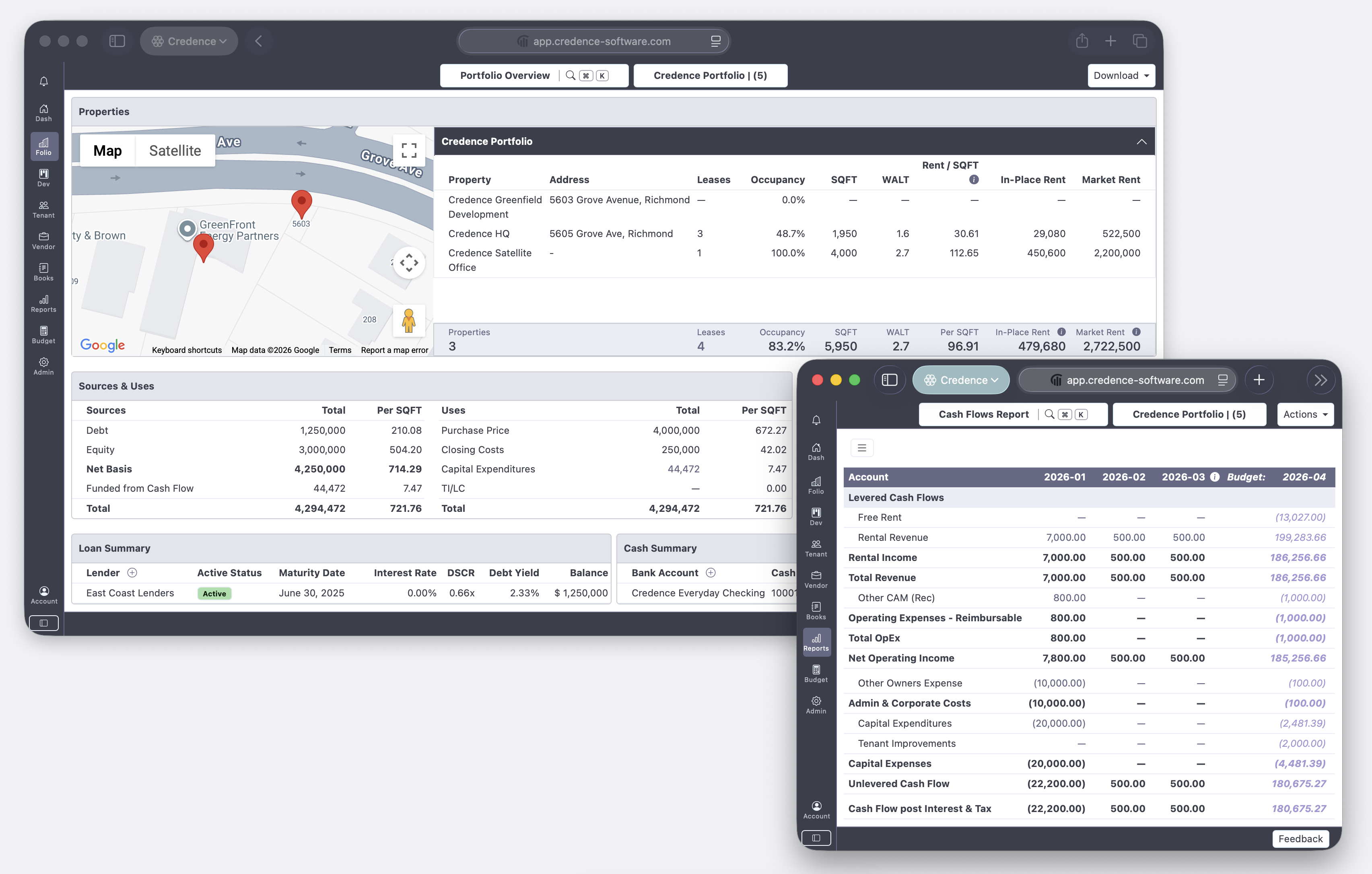This screenshot has width=1372, height=874.
Task: Open the Google Maps Terms link
Action: tap(340, 350)
